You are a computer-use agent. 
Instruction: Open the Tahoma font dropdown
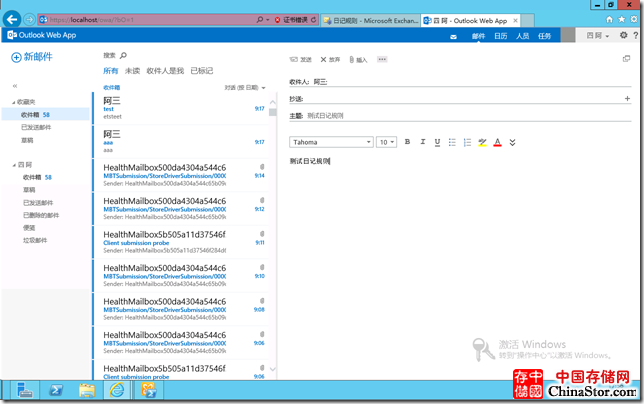click(x=331, y=142)
